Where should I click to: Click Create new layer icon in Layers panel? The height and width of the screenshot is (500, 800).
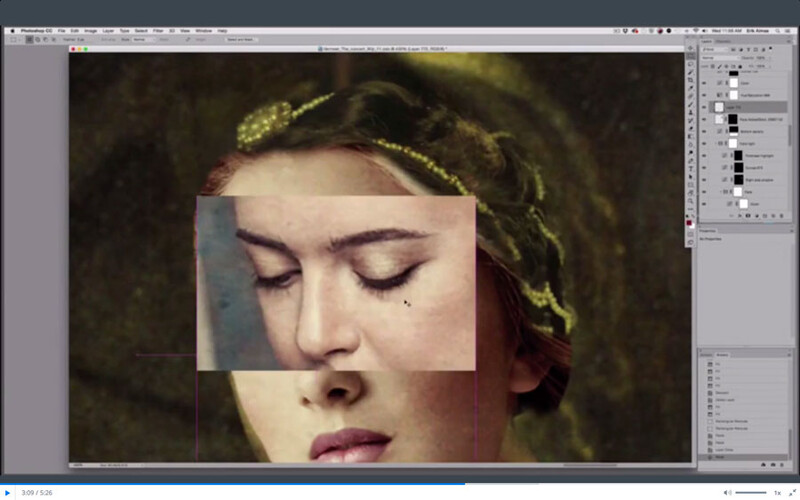773,216
